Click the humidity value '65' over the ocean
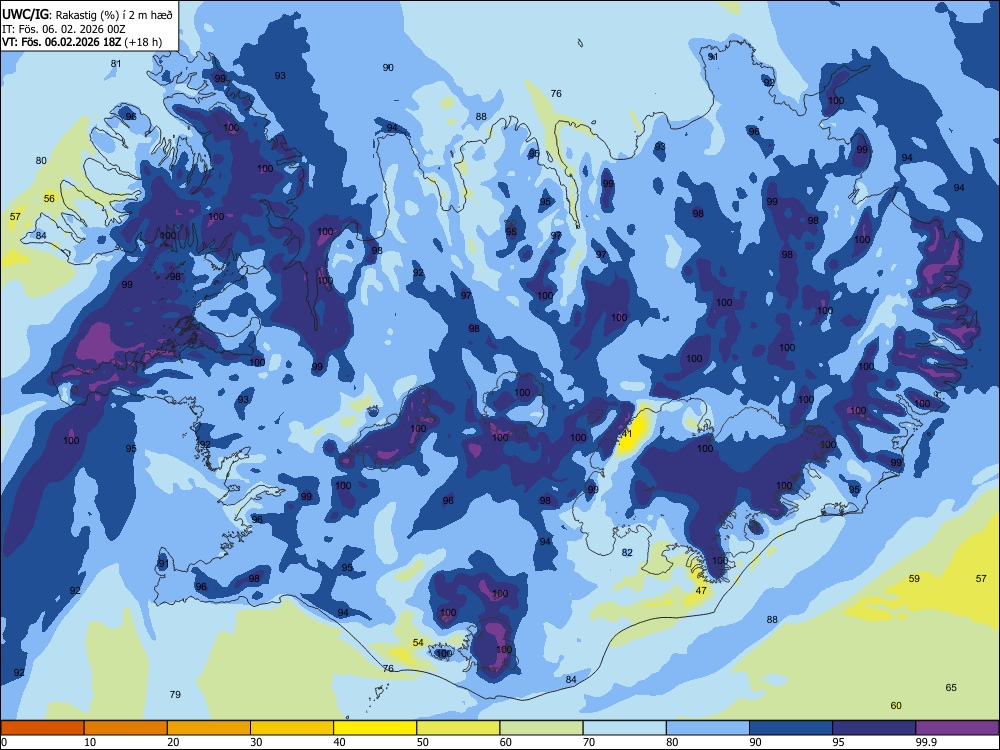Viewport: 1000px width, 750px height. [951, 688]
